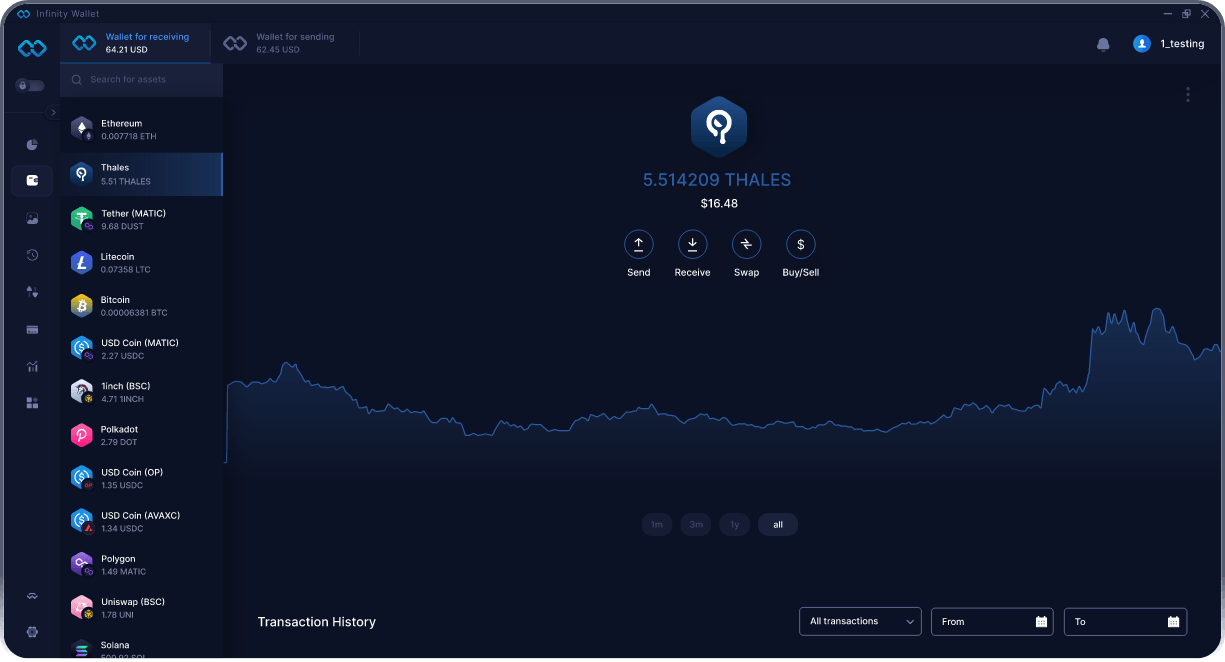Select USD Coin (MATIC) asset

click(x=142, y=349)
